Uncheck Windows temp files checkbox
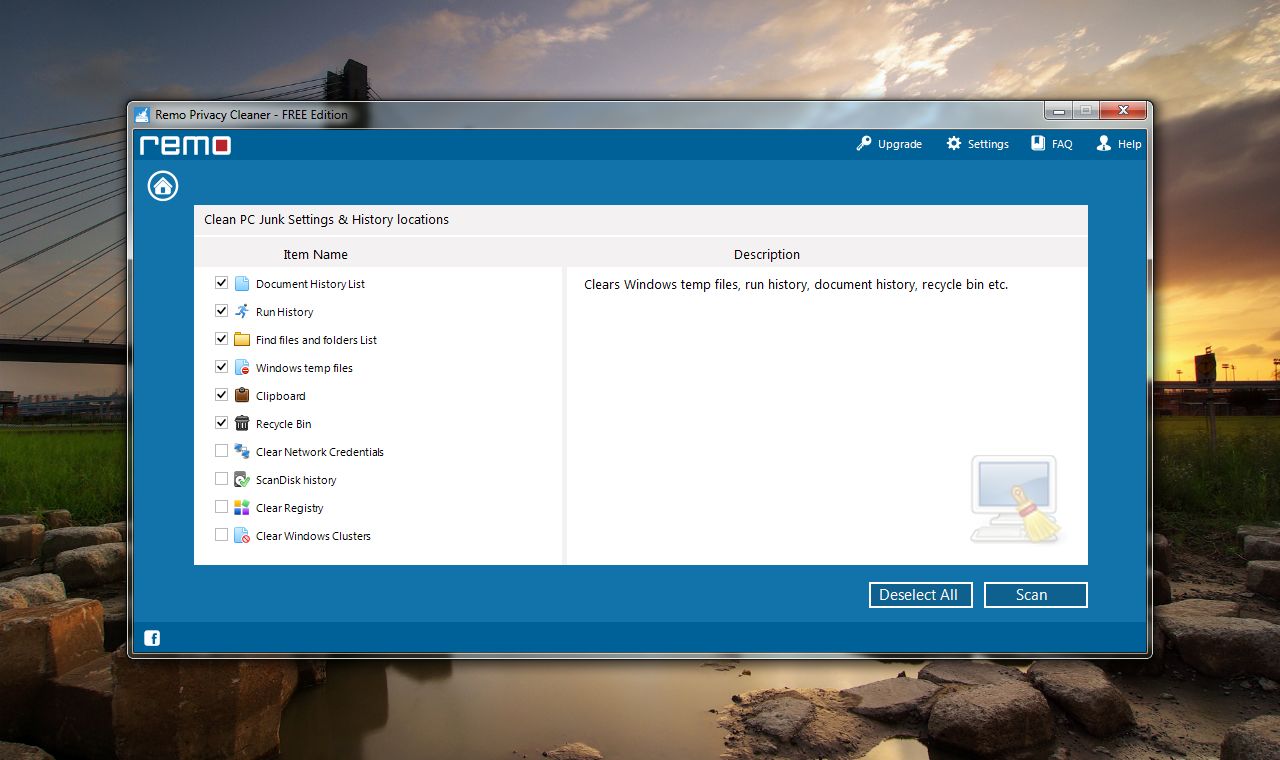Image resolution: width=1280 pixels, height=760 pixels. 221,367
